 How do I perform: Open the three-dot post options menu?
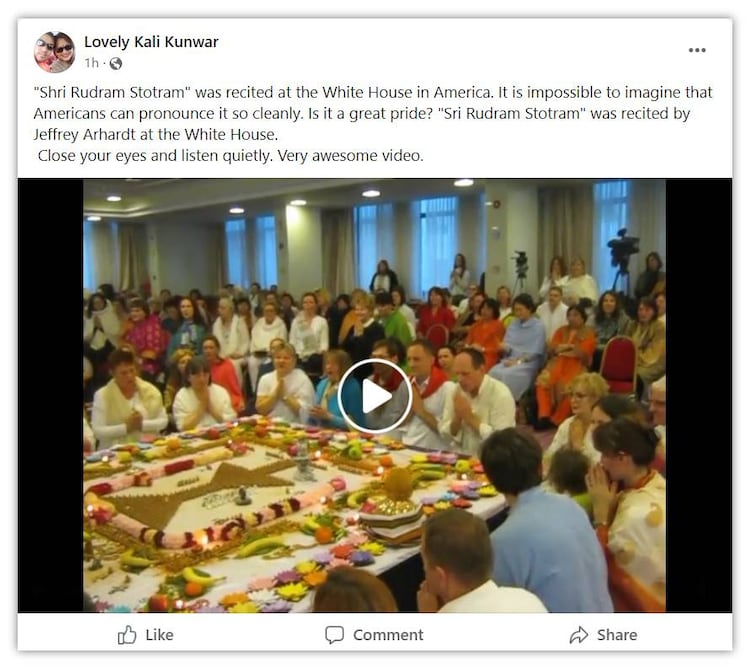click(696, 50)
